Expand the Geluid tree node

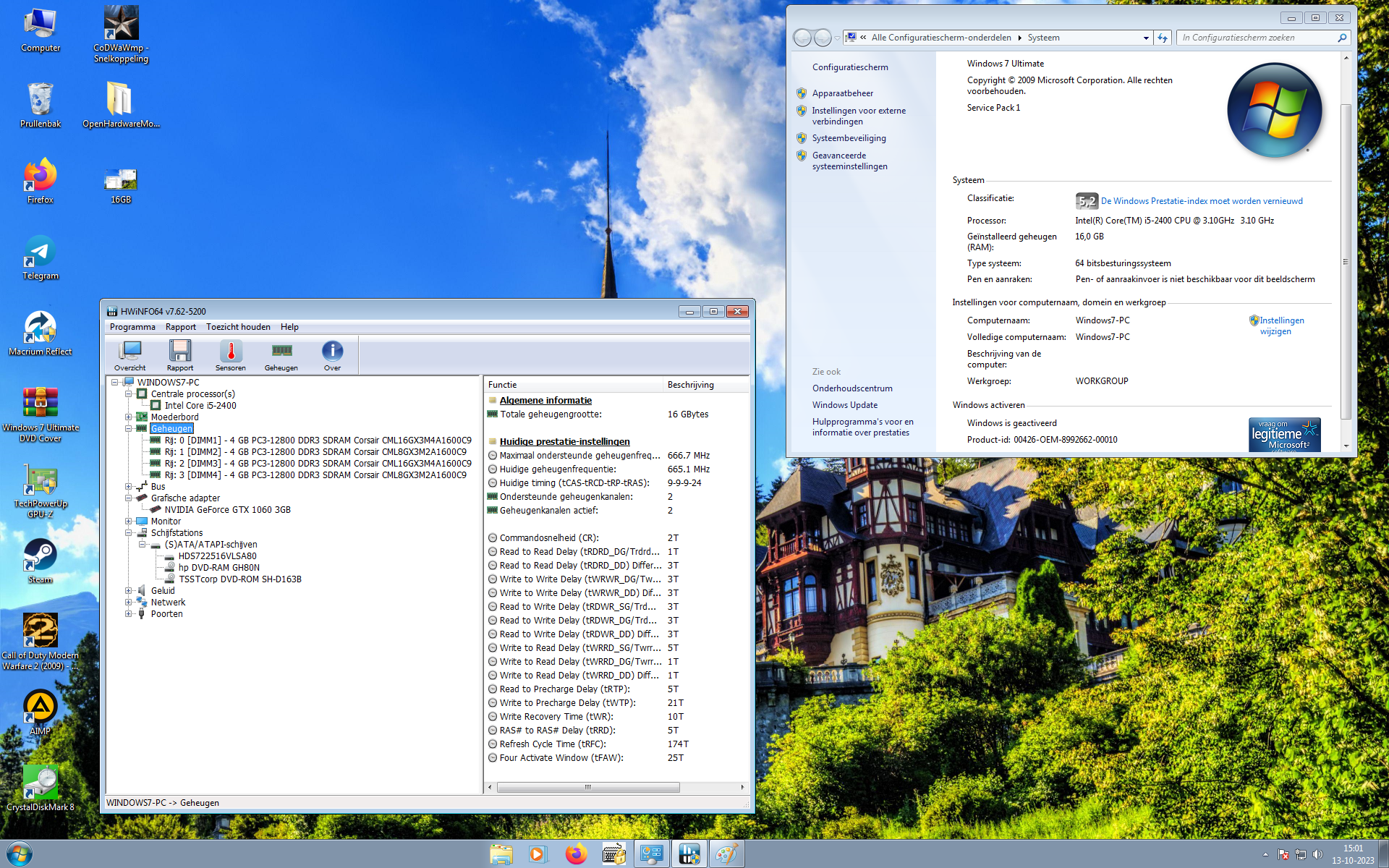point(128,591)
